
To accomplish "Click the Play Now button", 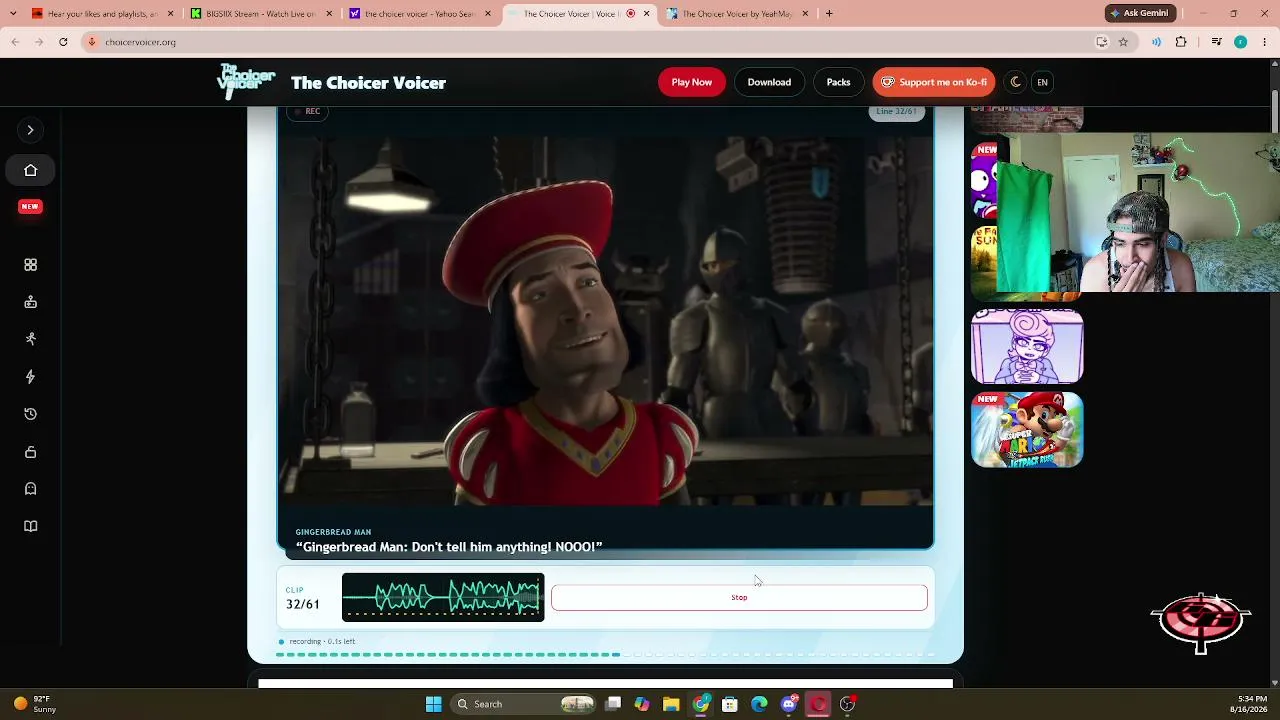I will pyautogui.click(x=692, y=82).
